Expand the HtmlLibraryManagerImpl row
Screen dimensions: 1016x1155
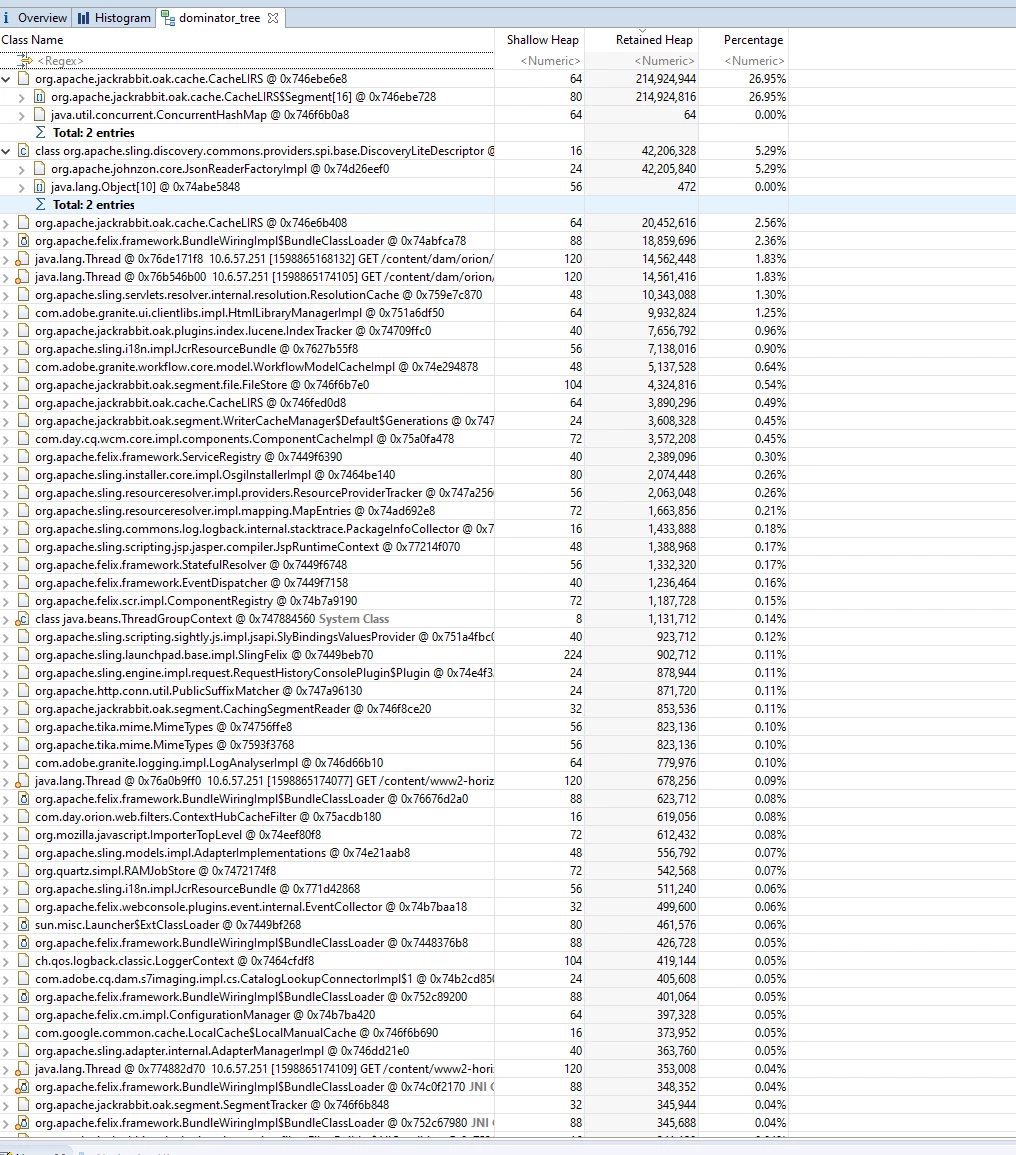[6, 313]
